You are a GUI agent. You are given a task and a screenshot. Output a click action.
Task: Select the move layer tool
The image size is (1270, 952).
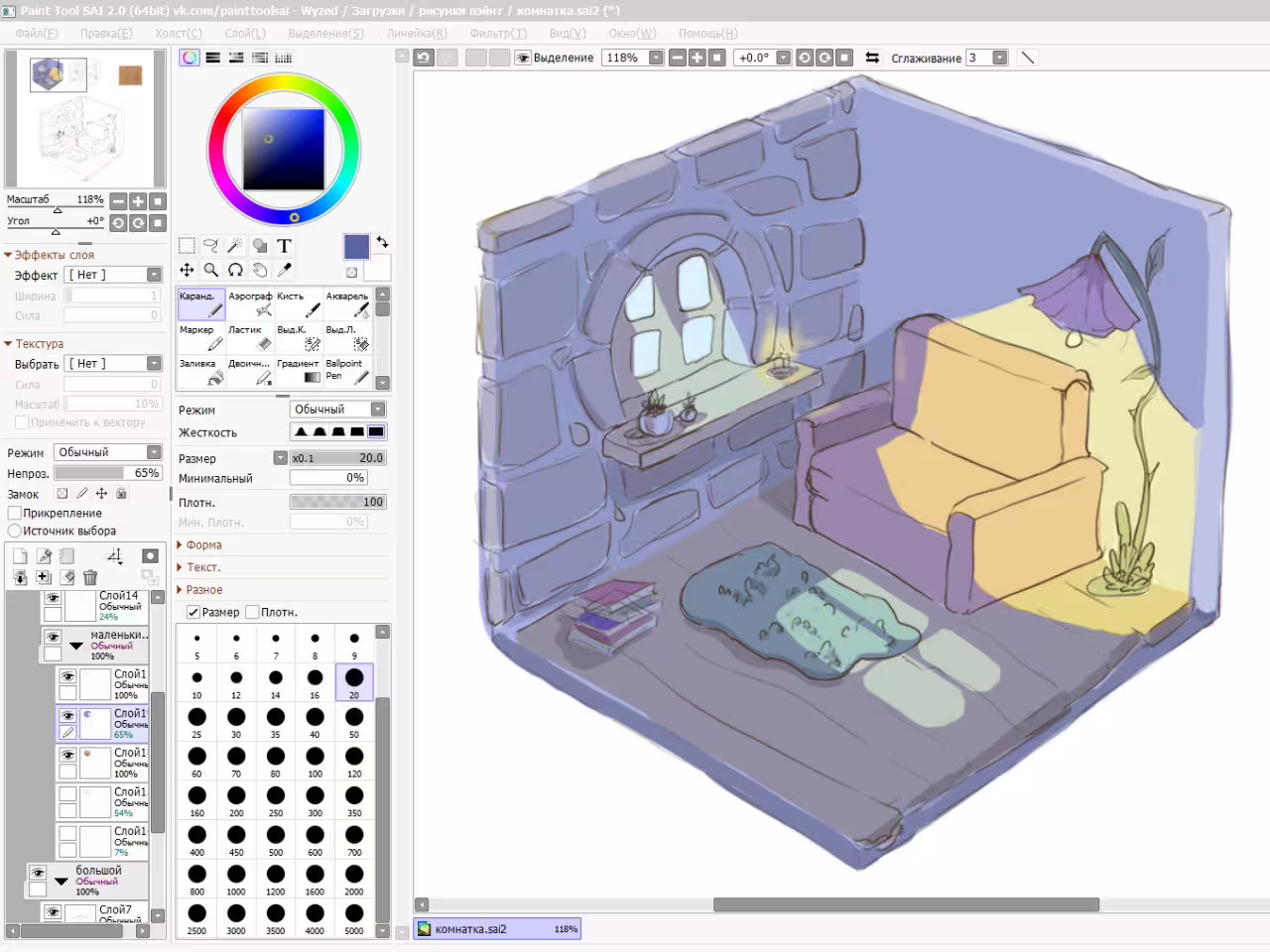coord(187,270)
